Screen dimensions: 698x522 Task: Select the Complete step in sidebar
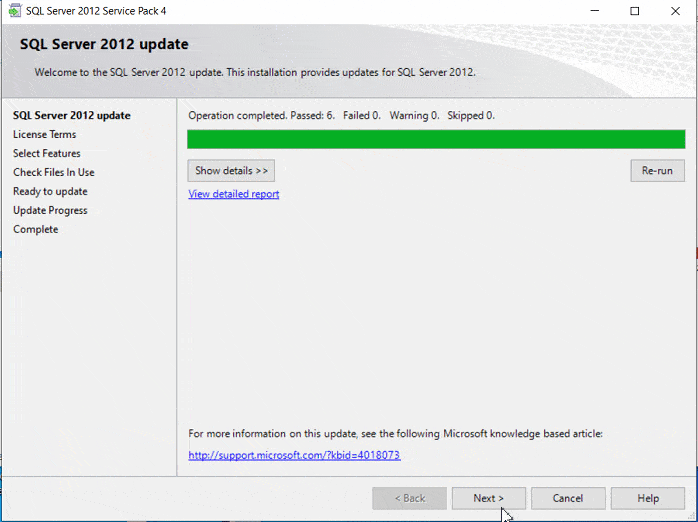coord(36,229)
